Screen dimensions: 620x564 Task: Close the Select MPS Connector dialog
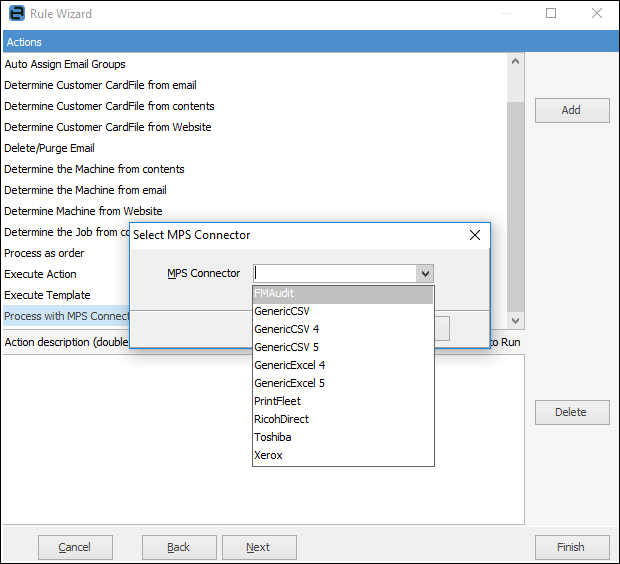pos(475,235)
